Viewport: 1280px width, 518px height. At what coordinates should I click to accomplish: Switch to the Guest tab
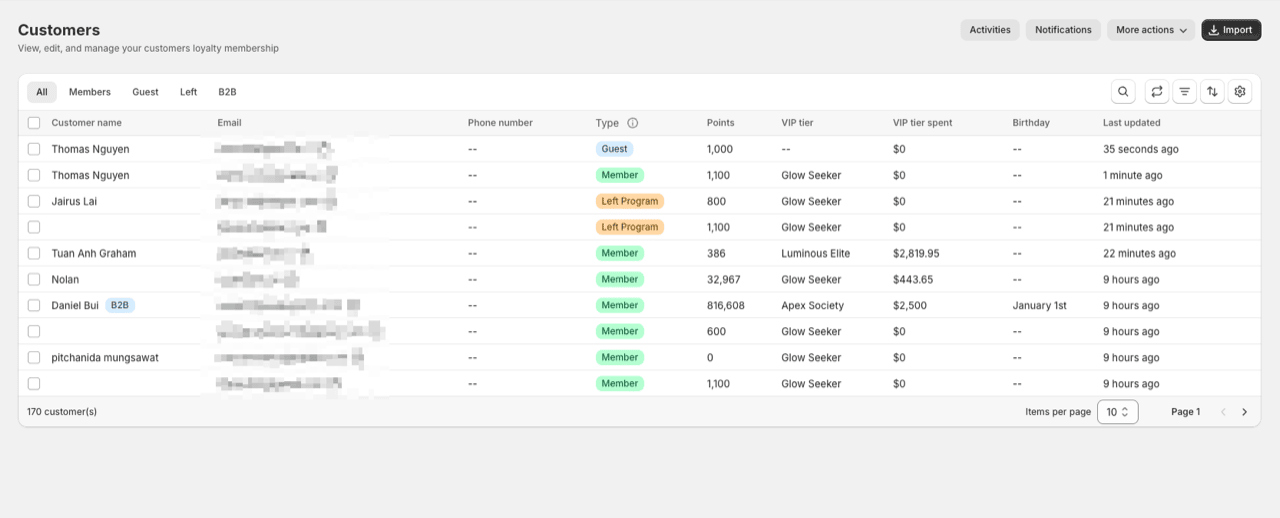point(145,92)
